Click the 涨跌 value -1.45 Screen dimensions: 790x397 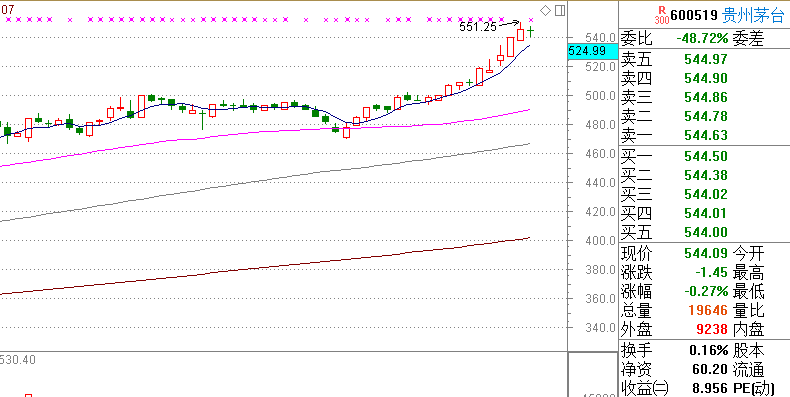[x=711, y=273]
